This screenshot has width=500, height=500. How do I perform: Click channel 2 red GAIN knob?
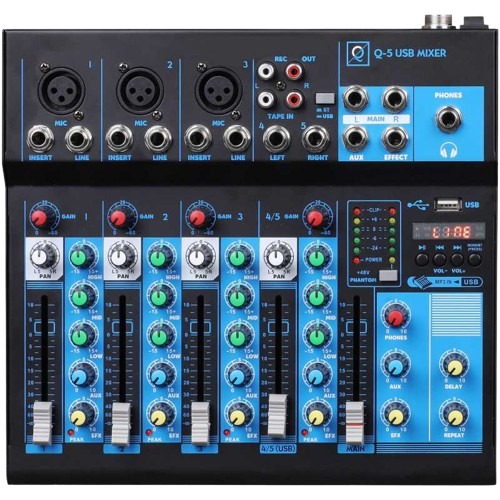pyautogui.click(x=118, y=217)
